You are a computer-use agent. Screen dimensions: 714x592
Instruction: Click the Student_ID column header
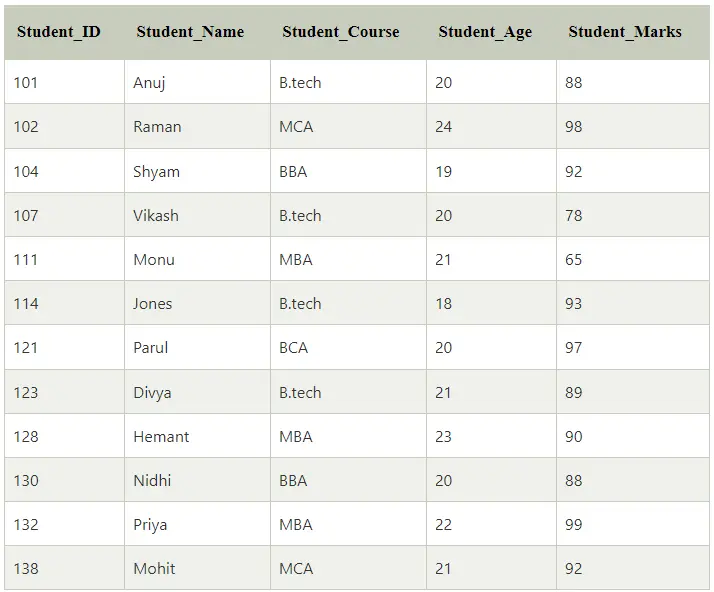coord(59,32)
